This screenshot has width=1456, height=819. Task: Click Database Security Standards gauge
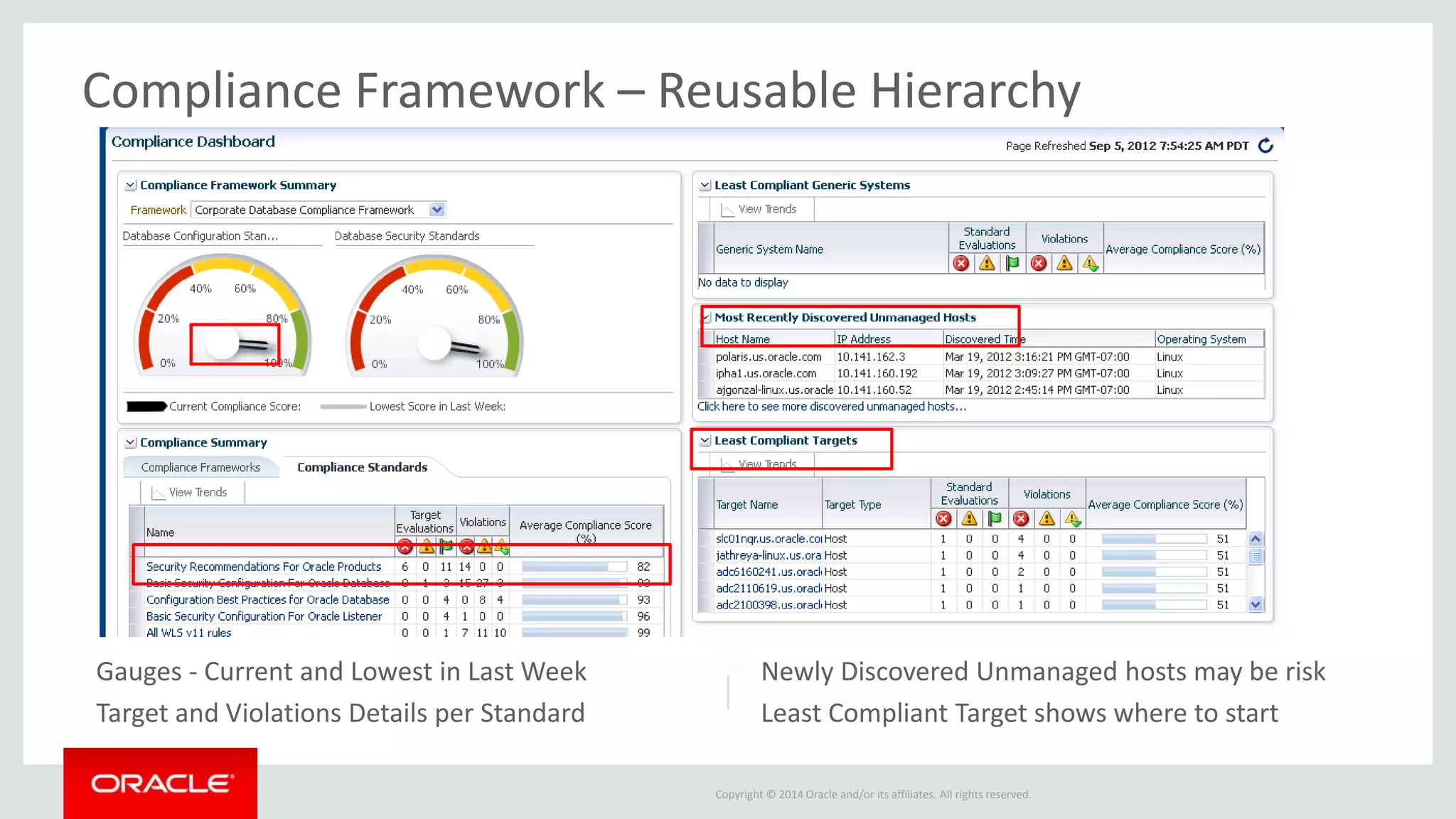(x=435, y=316)
